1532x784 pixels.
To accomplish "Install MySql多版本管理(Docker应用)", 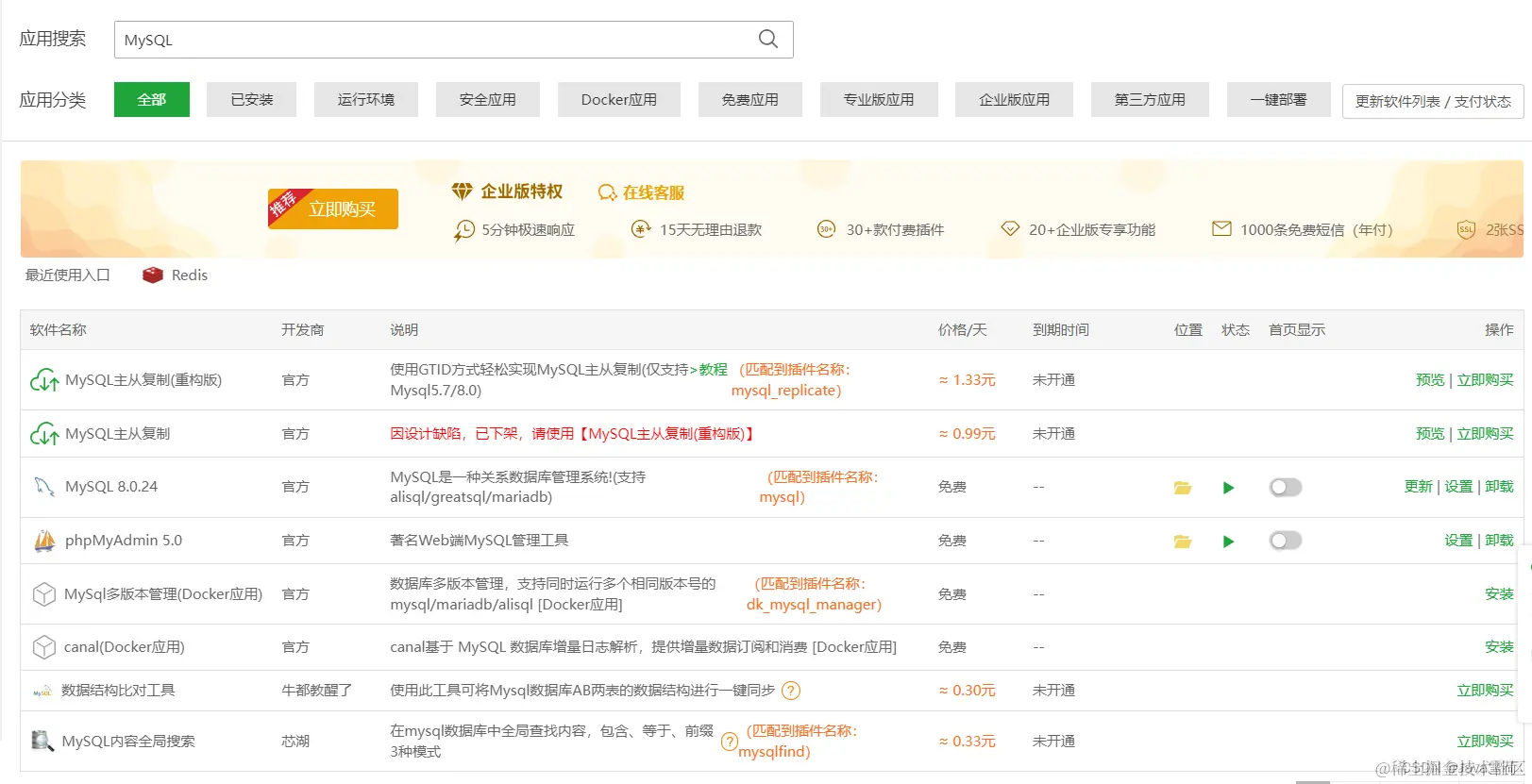I will [1499, 594].
